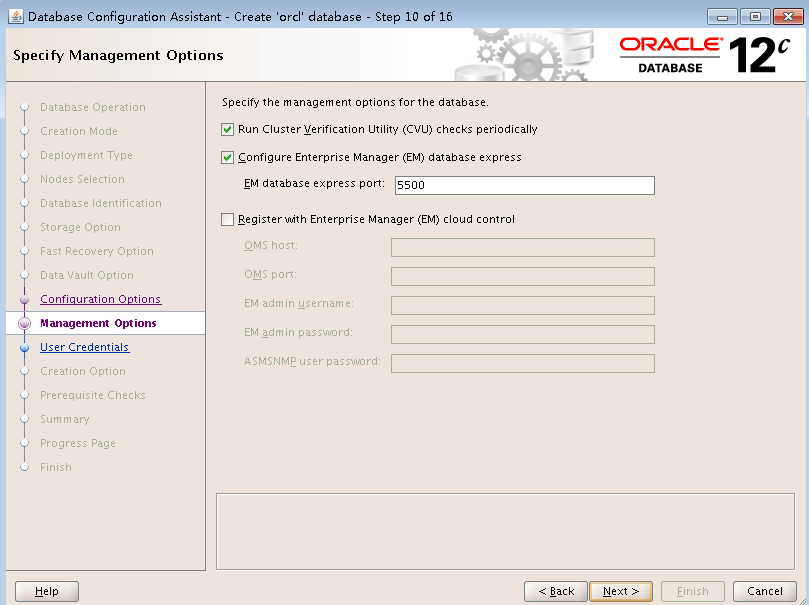
Task: Uncheck Run Cluster Verification Utility checks
Action: point(227,129)
